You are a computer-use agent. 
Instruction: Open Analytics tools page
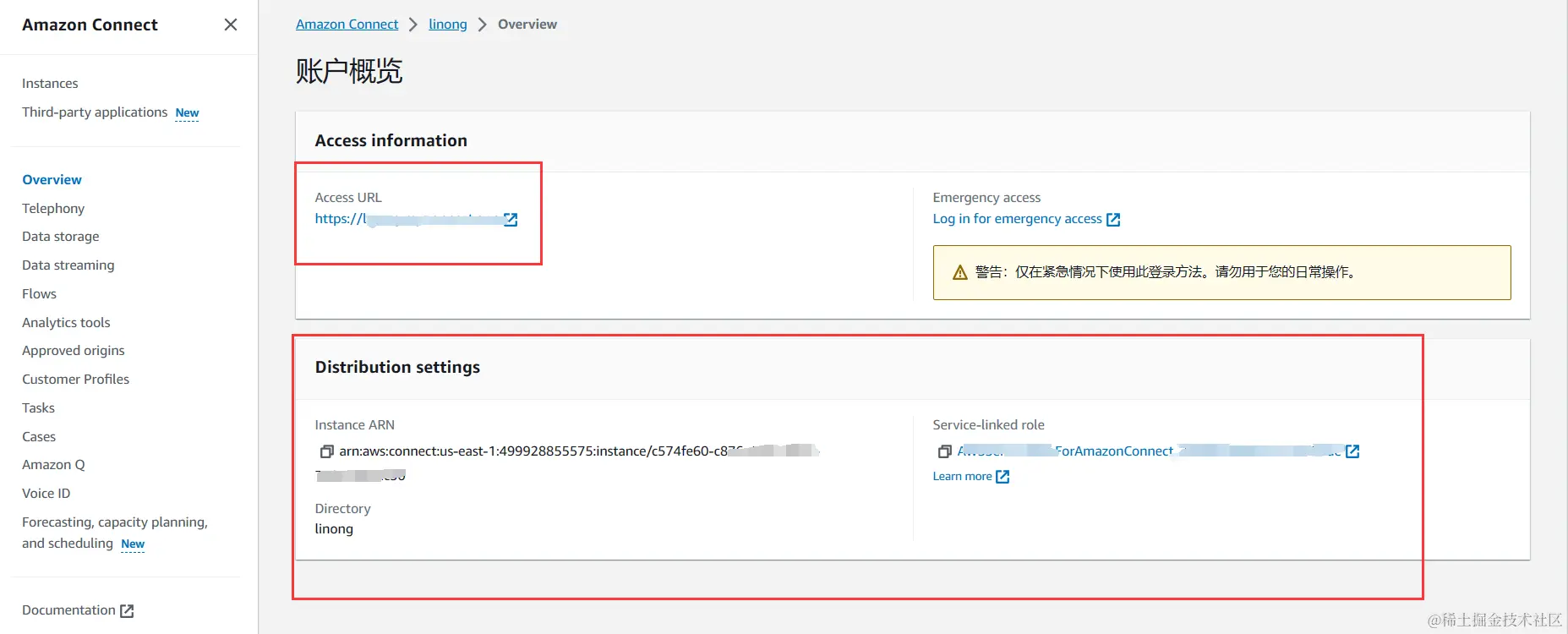click(66, 322)
